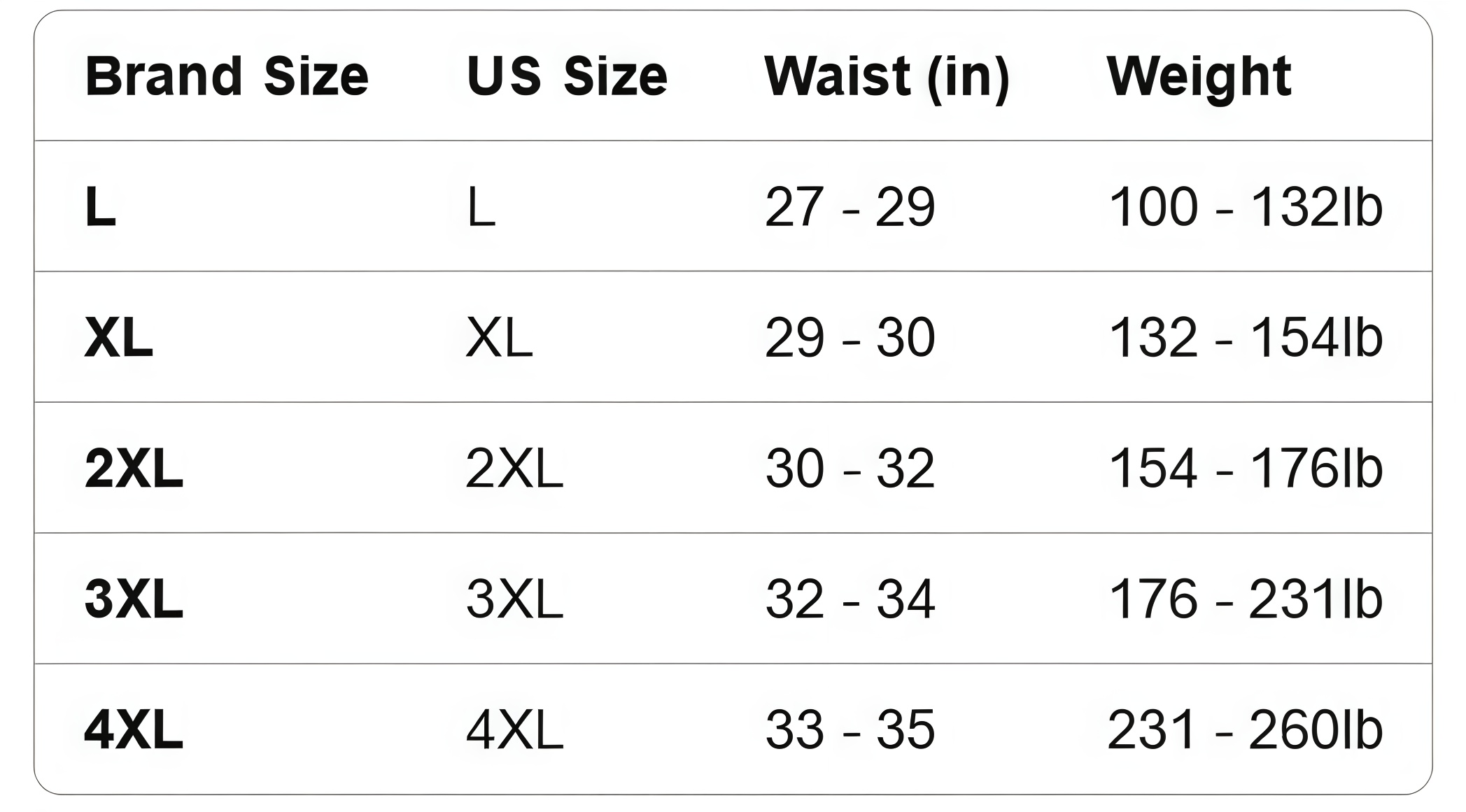Click the 33 - 35 waist value
The width and height of the screenshot is (1466, 812).
click(x=850, y=730)
